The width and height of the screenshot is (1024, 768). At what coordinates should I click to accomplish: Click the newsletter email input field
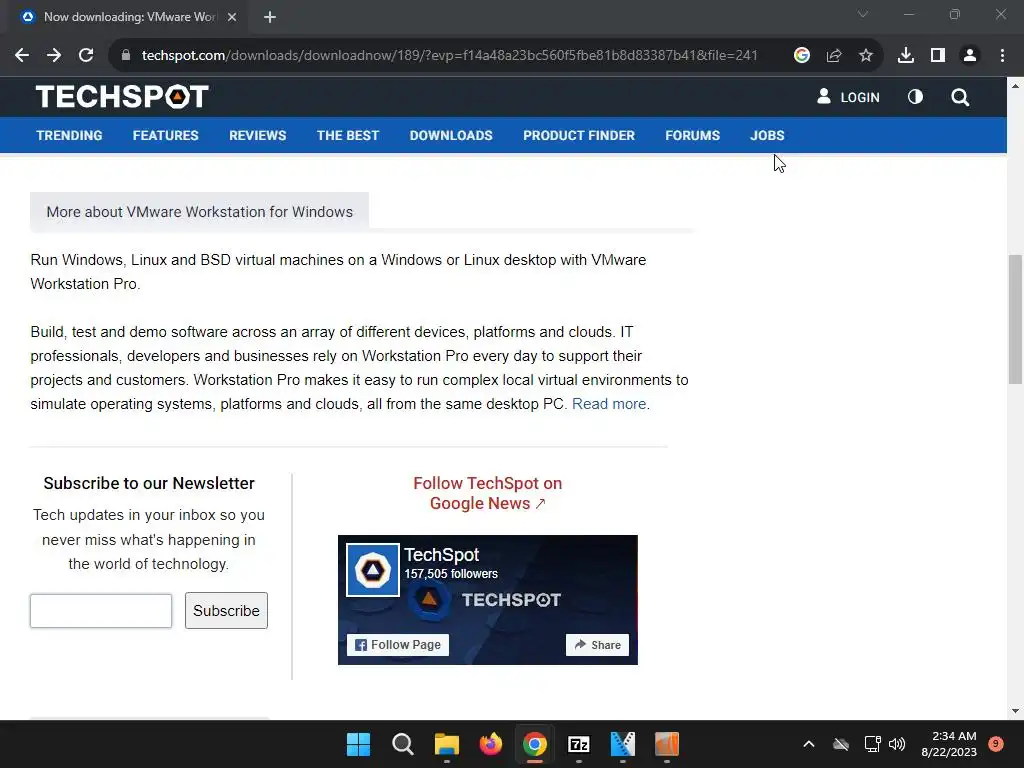tap(101, 611)
